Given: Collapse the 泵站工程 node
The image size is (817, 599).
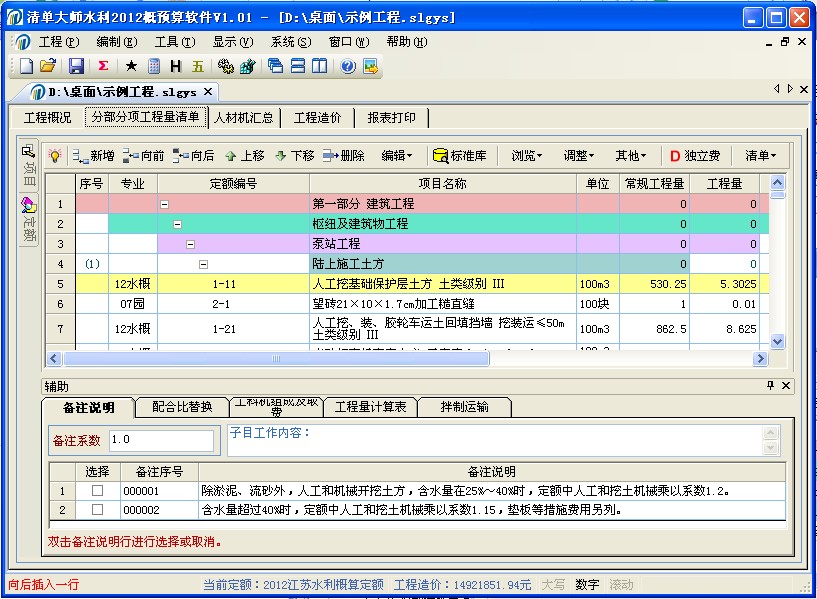Looking at the screenshot, I should click(x=191, y=244).
